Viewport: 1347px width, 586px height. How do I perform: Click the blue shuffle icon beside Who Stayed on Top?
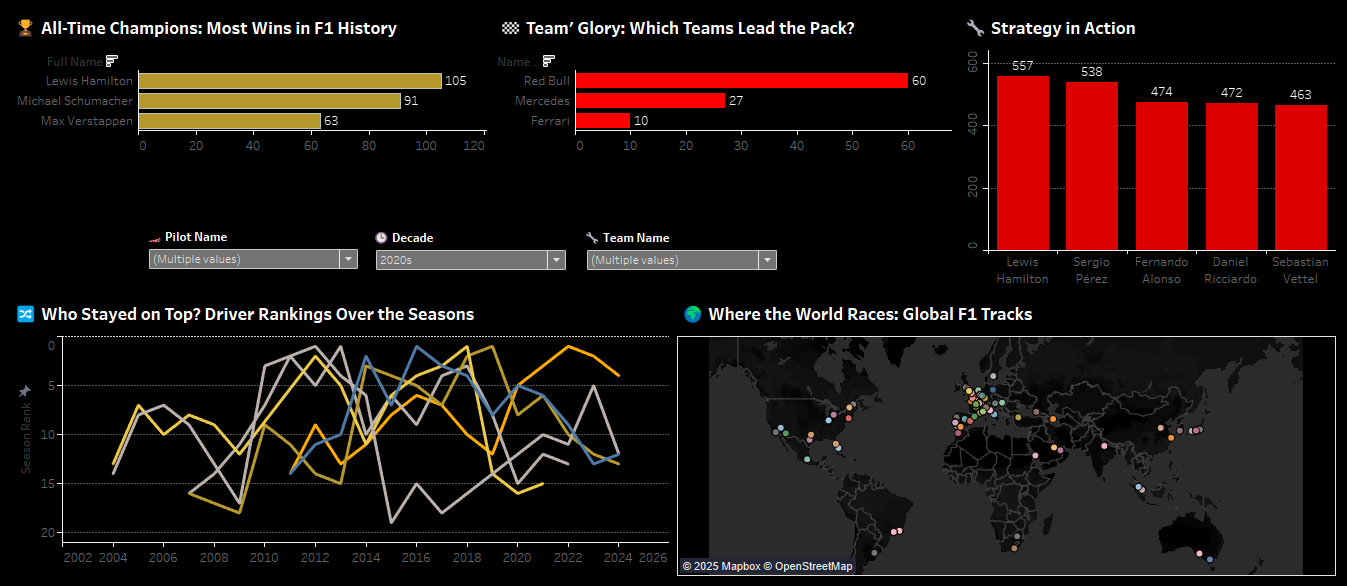pos(26,314)
